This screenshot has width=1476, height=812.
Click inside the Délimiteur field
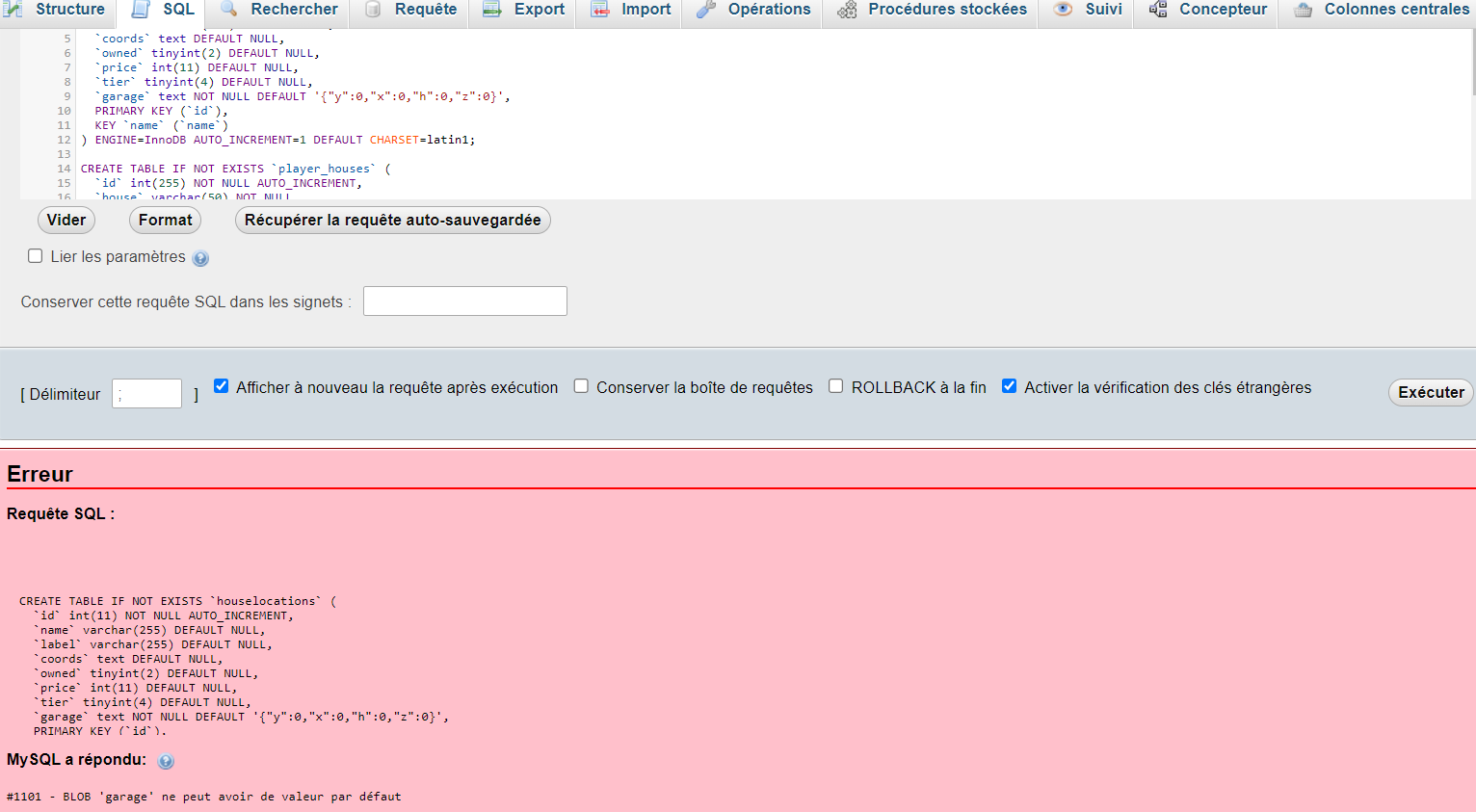[x=146, y=393]
